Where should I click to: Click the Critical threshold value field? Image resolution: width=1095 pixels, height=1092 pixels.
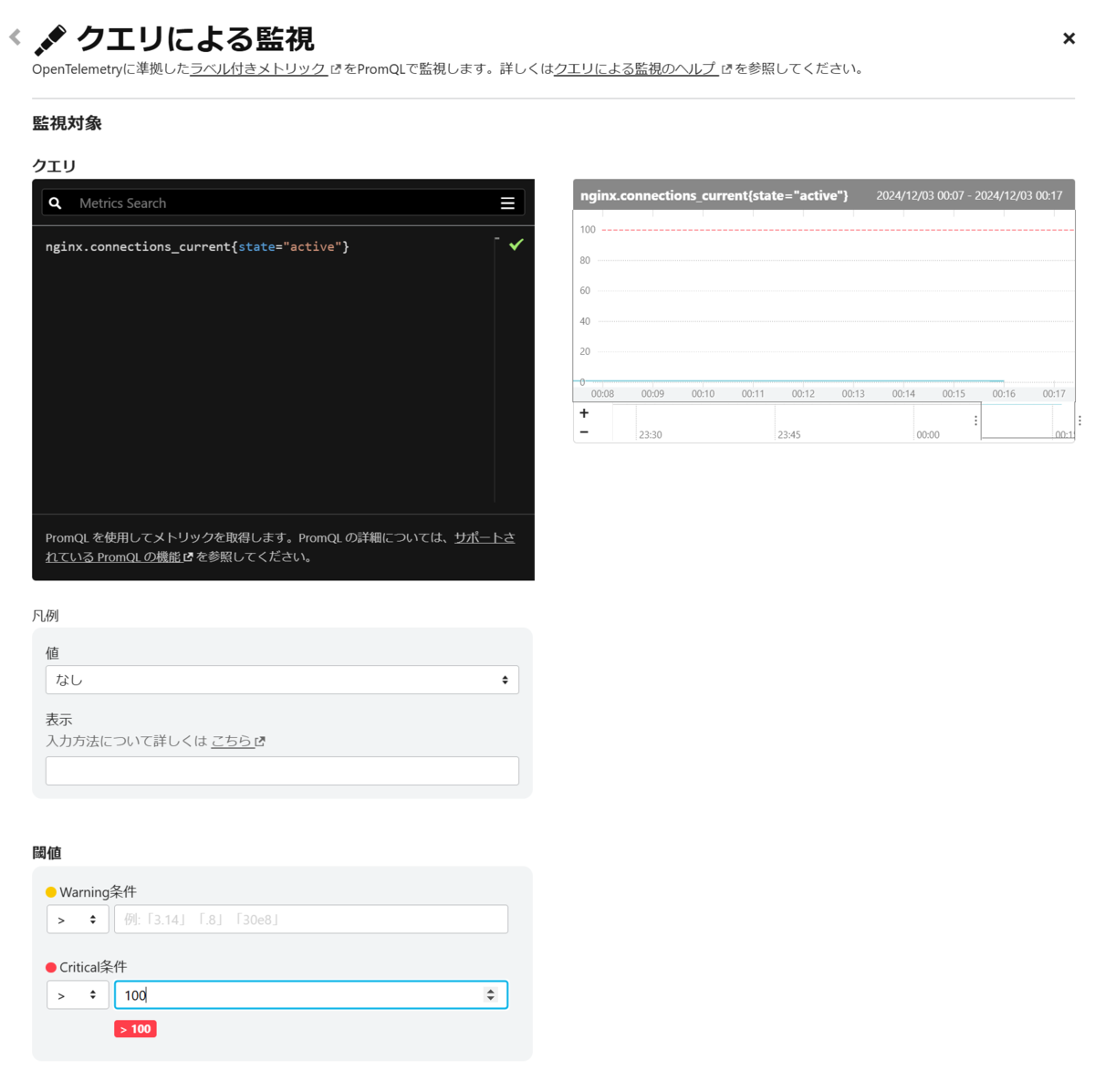click(311, 995)
